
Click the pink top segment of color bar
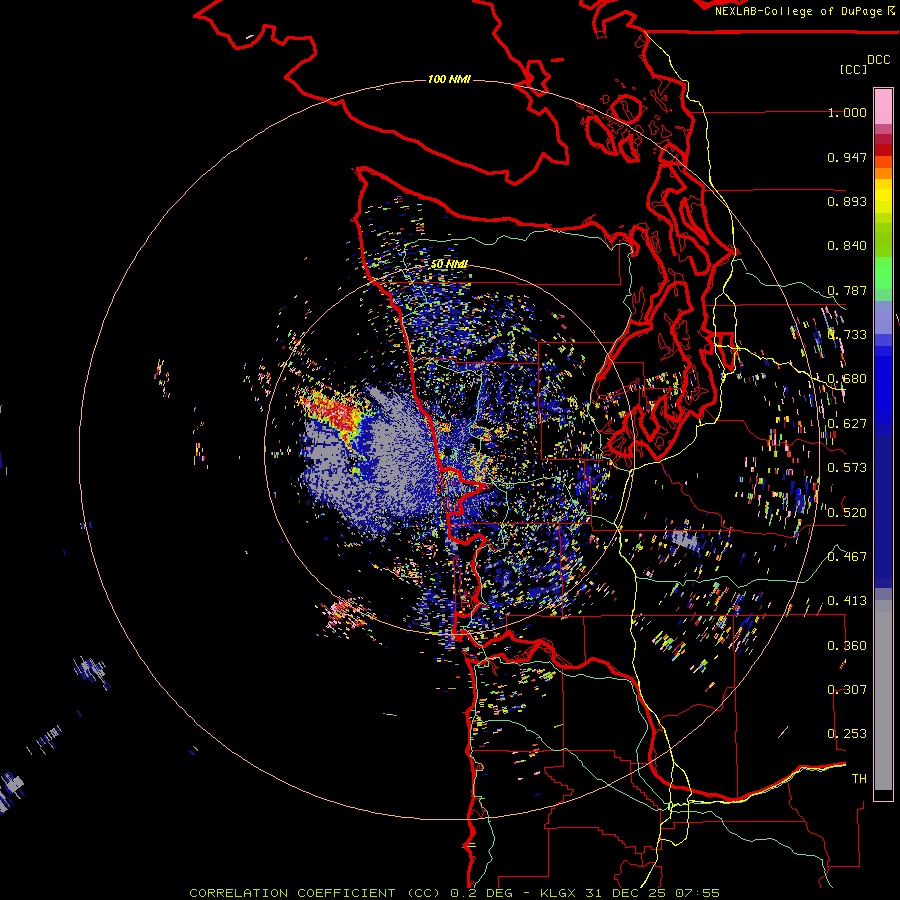[883, 107]
